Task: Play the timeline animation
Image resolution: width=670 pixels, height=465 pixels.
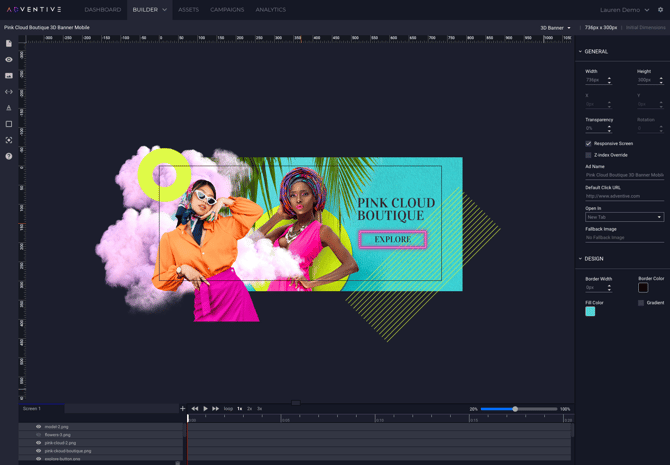Action: pos(206,409)
